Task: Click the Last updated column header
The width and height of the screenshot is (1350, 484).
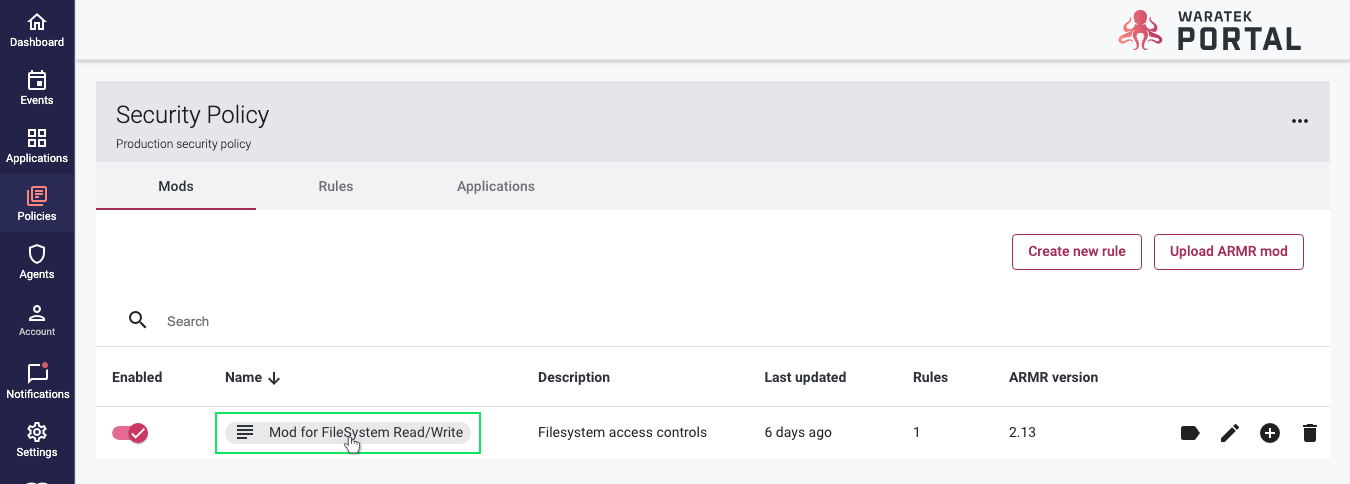Action: pyautogui.click(x=805, y=377)
